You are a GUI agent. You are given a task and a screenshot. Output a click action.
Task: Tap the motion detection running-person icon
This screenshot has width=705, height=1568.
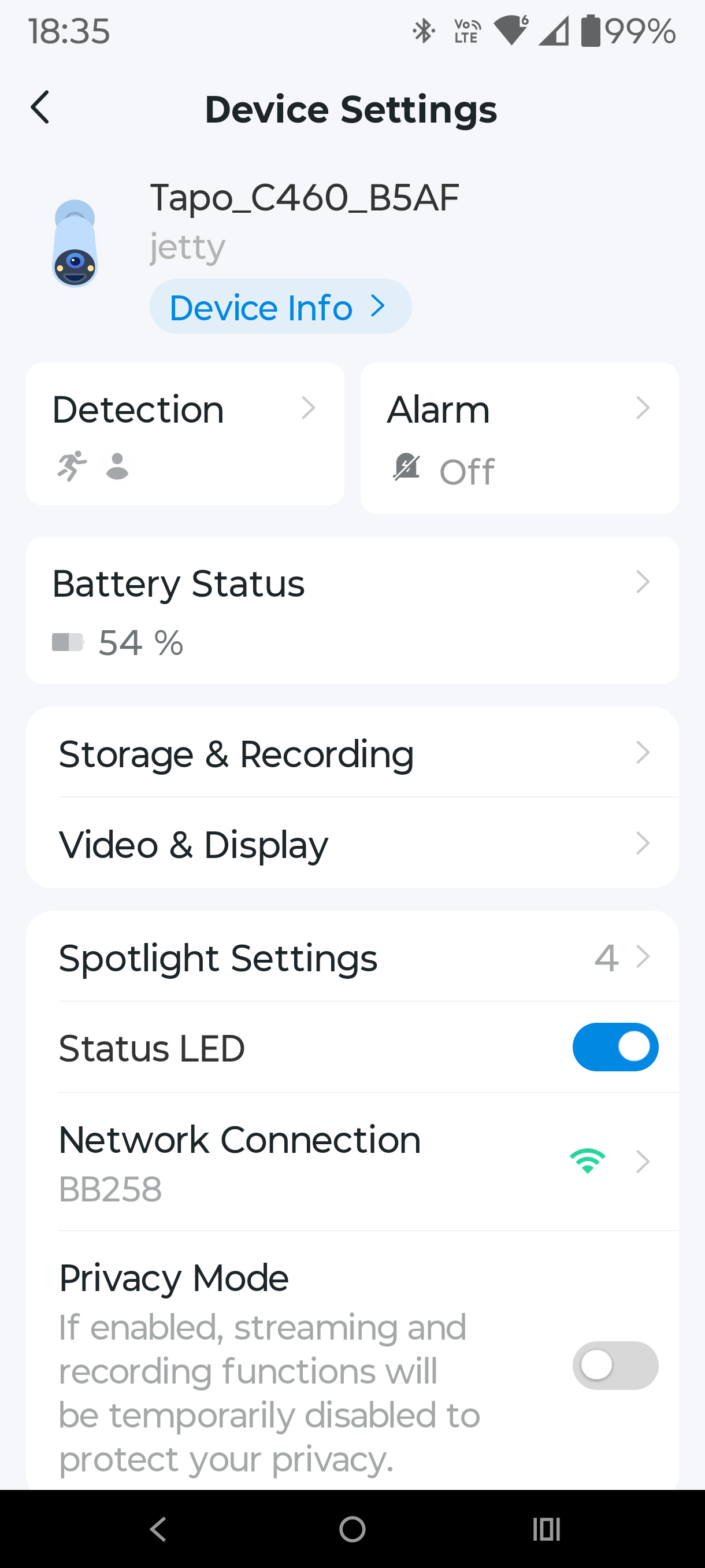72,466
